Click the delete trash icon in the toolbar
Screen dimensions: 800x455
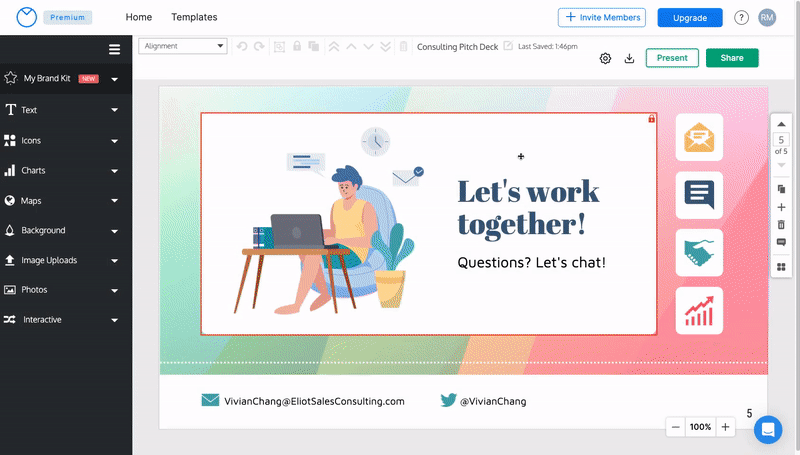(403, 46)
